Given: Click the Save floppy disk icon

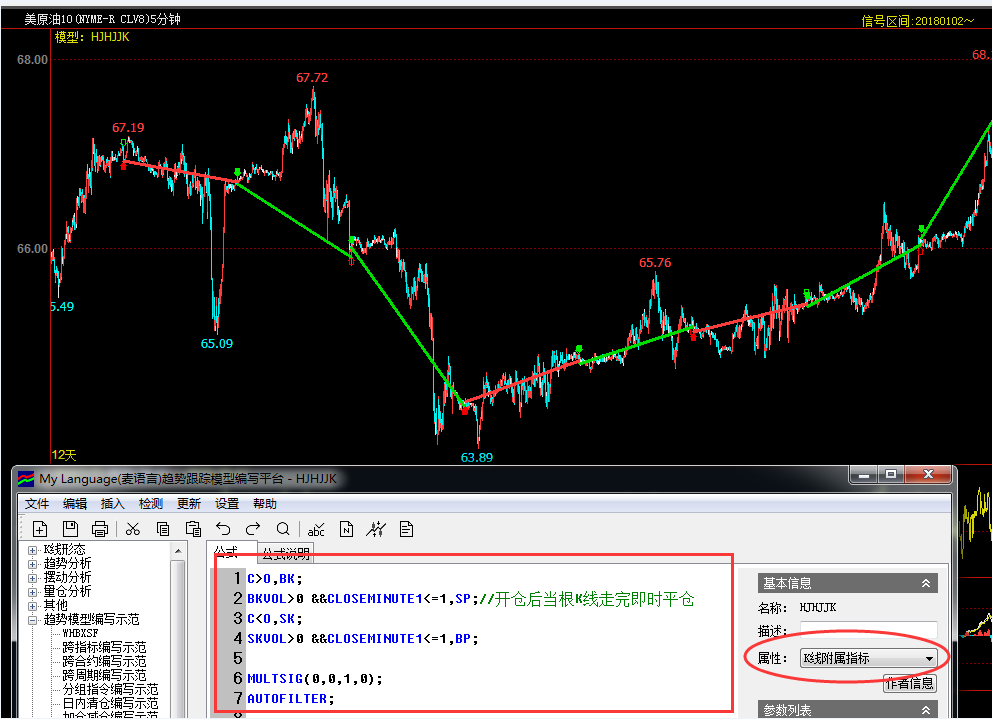Looking at the screenshot, I should (x=70, y=529).
